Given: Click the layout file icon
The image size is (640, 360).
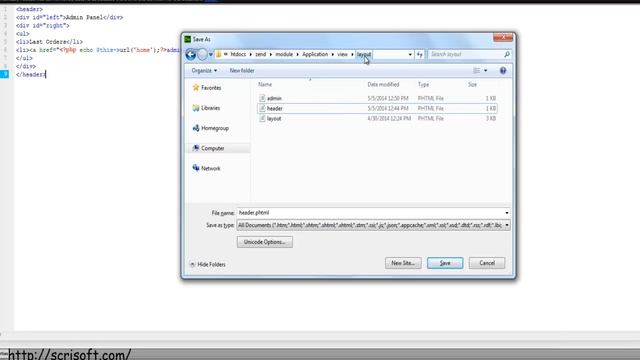Looking at the screenshot, I should coord(262,118).
